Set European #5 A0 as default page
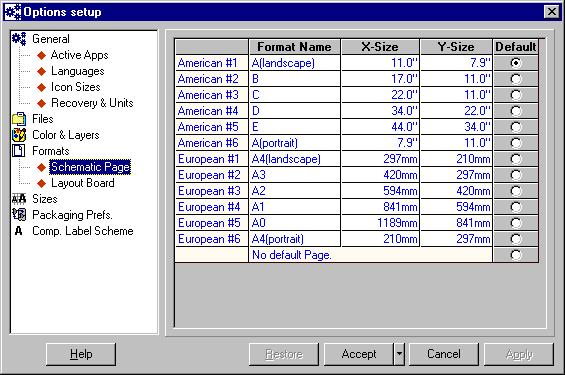 516,223
